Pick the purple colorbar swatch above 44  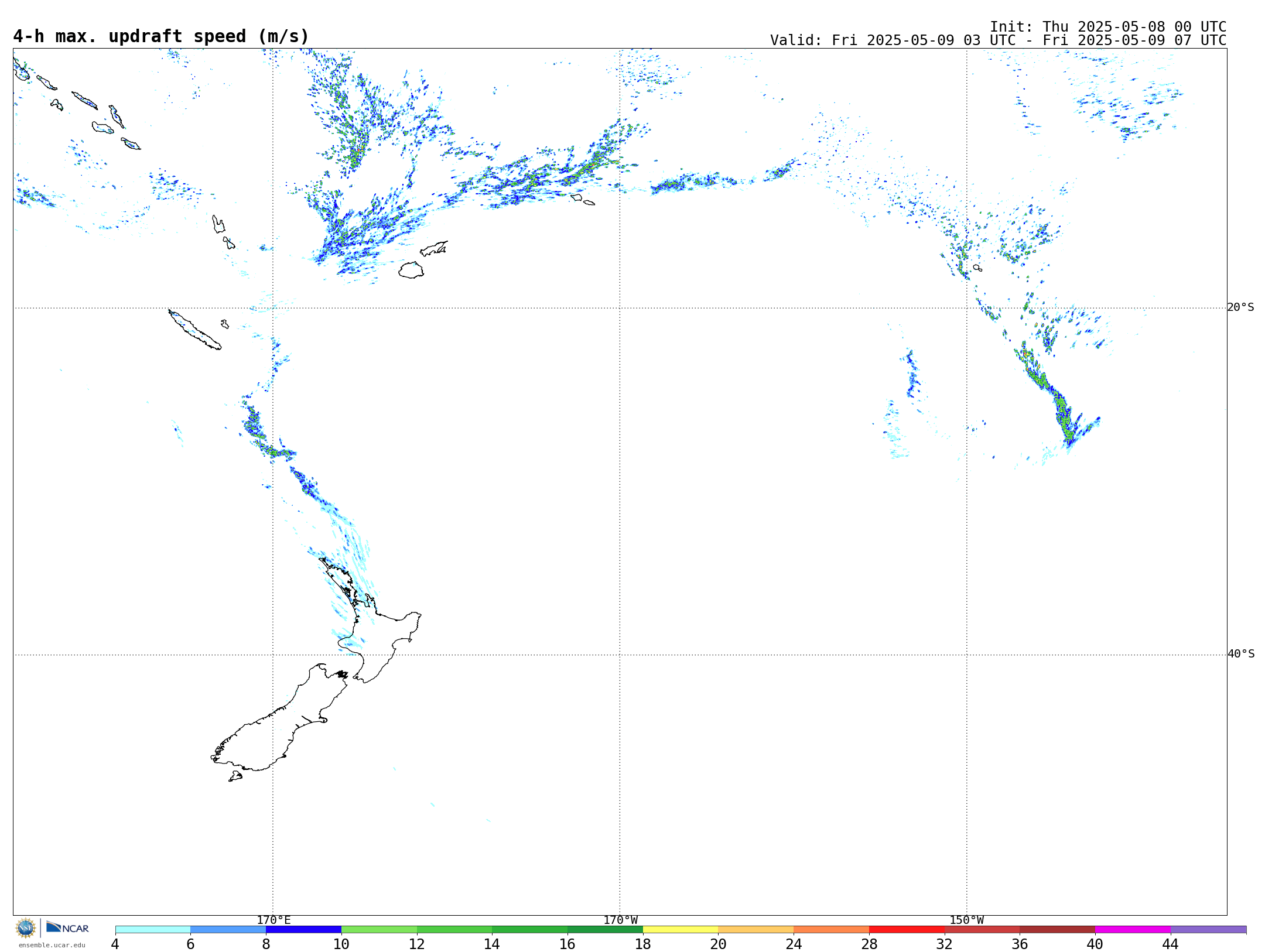click(1208, 930)
